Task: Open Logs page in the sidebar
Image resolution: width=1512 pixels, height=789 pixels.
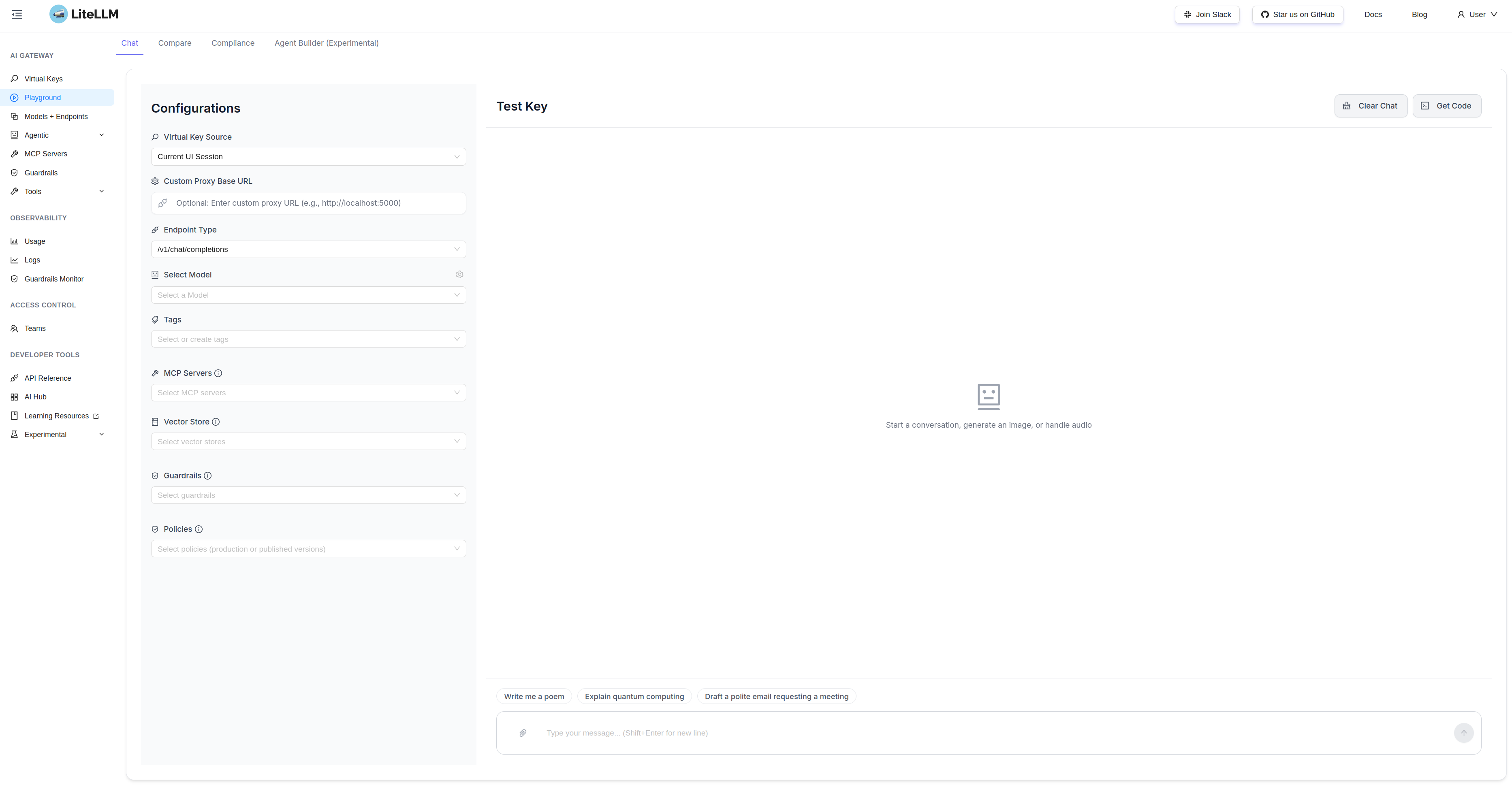Action: tap(57, 260)
